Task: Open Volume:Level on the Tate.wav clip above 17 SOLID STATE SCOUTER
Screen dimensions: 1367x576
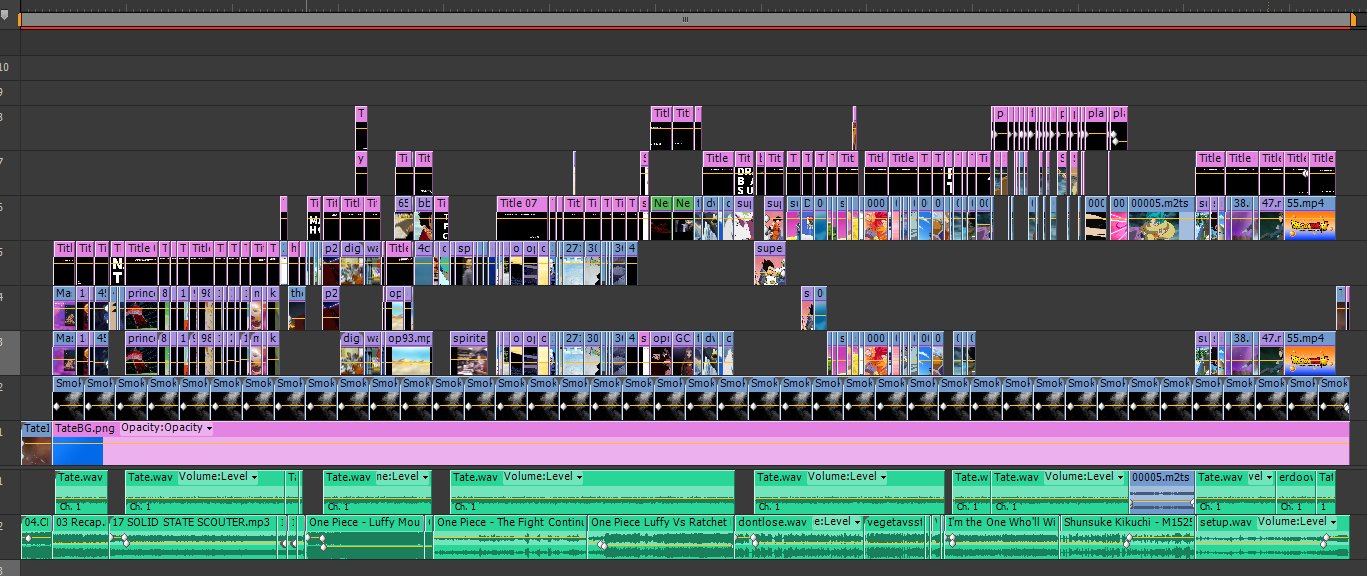Action: coord(218,477)
